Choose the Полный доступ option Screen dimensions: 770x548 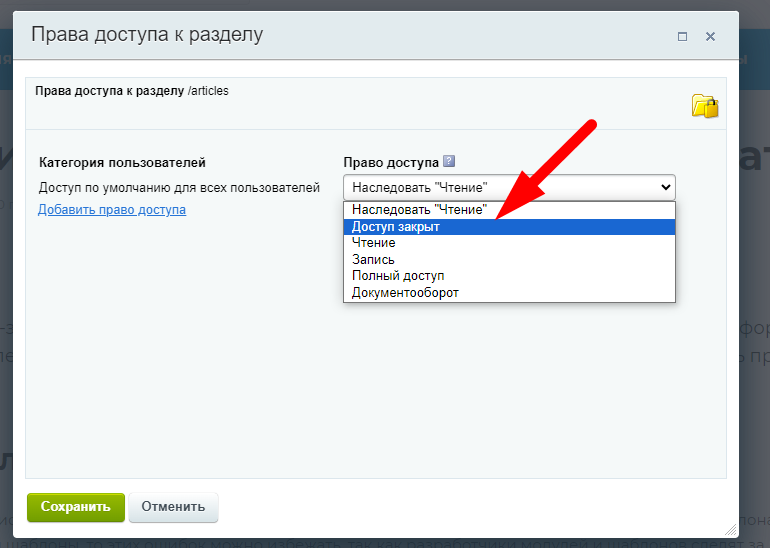coord(398,275)
